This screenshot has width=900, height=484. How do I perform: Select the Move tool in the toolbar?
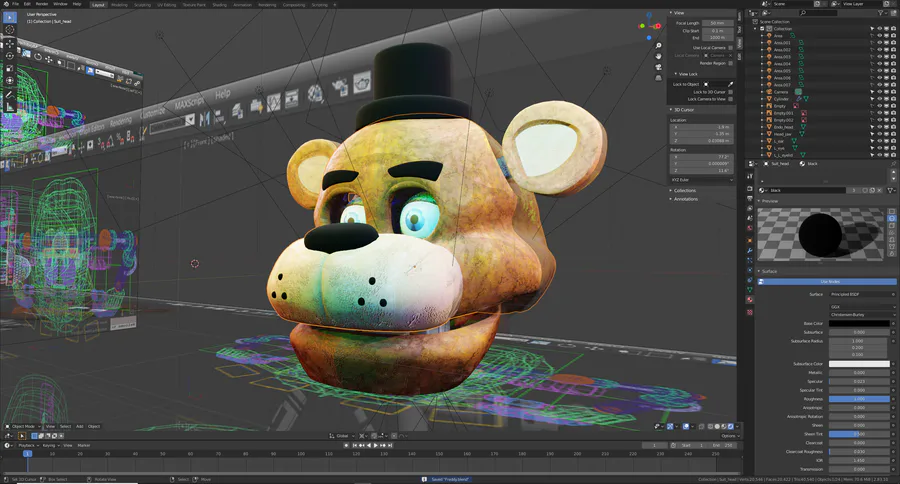tap(10, 44)
